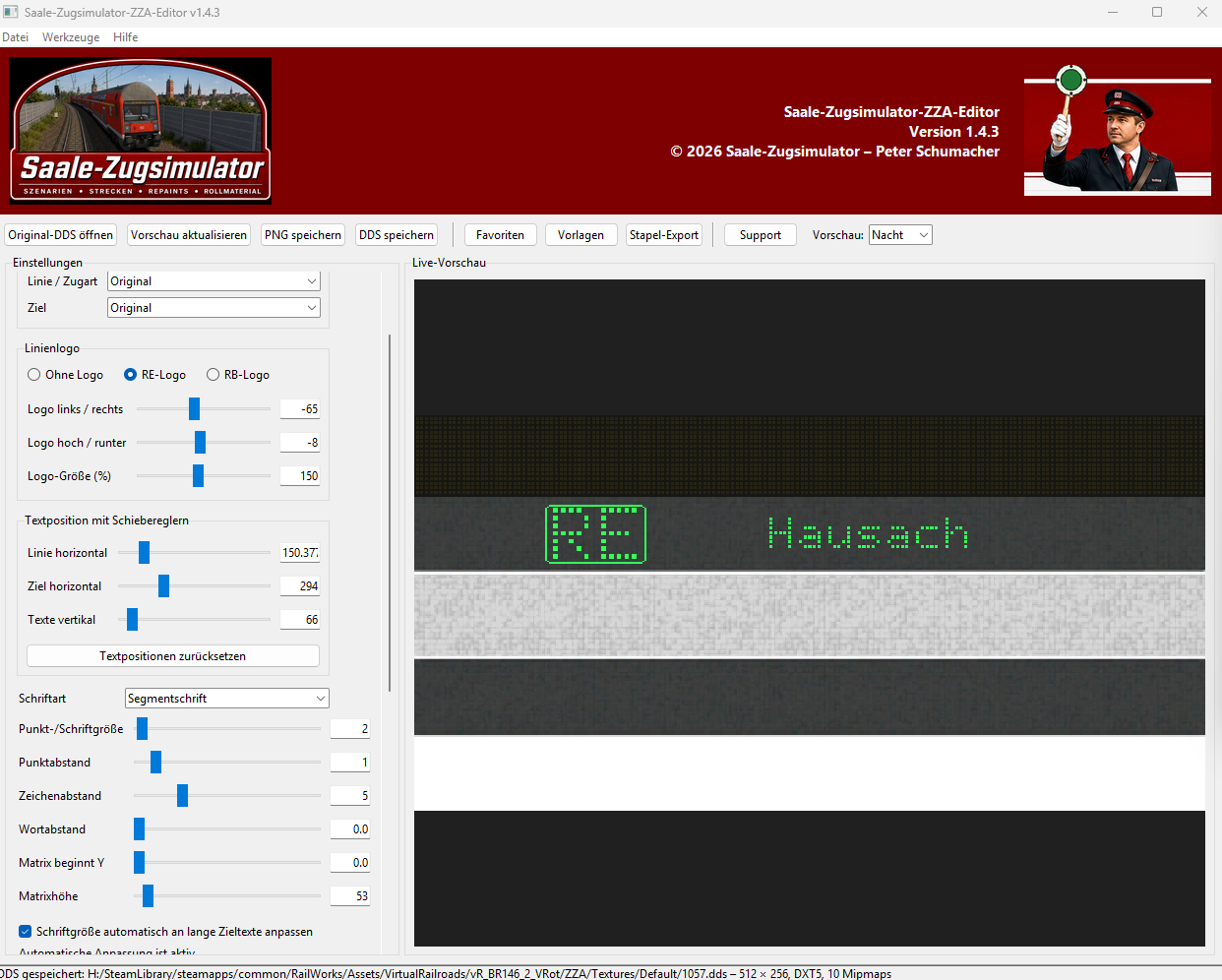Open Linie / Zugart dropdown

coord(214,281)
